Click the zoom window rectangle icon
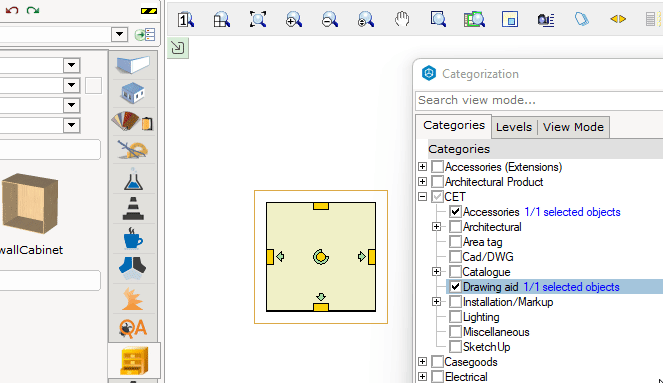The height and width of the screenshot is (383, 663). click(438, 19)
